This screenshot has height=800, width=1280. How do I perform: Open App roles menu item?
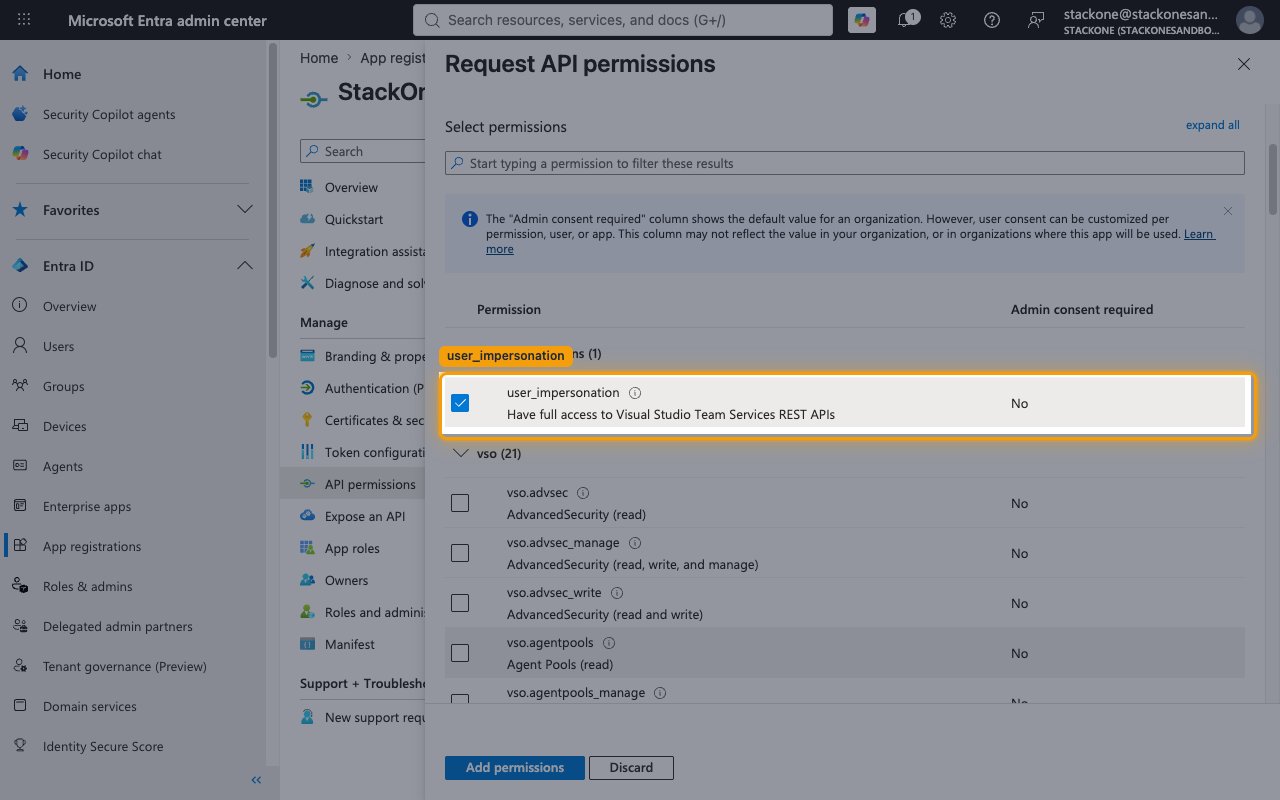[x=352, y=548]
